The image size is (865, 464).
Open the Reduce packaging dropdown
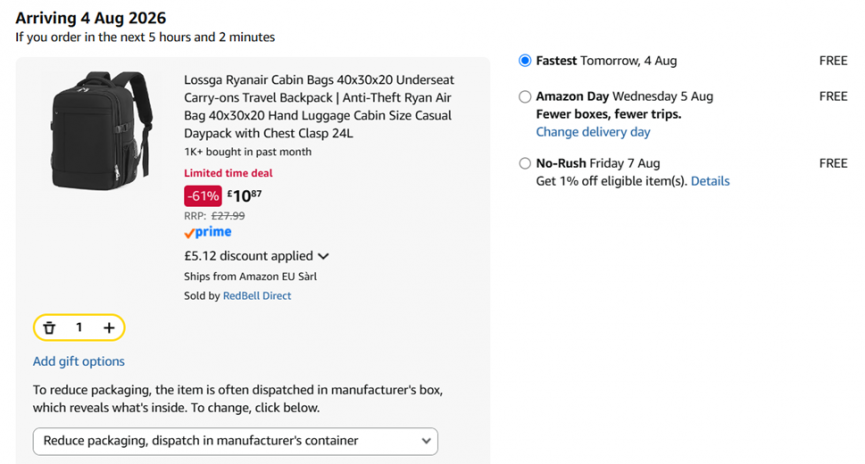(236, 441)
